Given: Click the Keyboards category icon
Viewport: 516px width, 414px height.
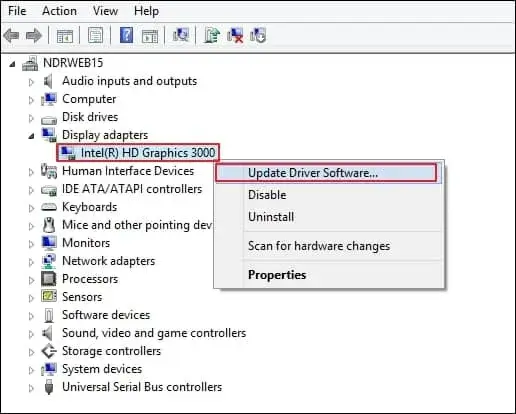Looking at the screenshot, I should pyautogui.click(x=49, y=207).
